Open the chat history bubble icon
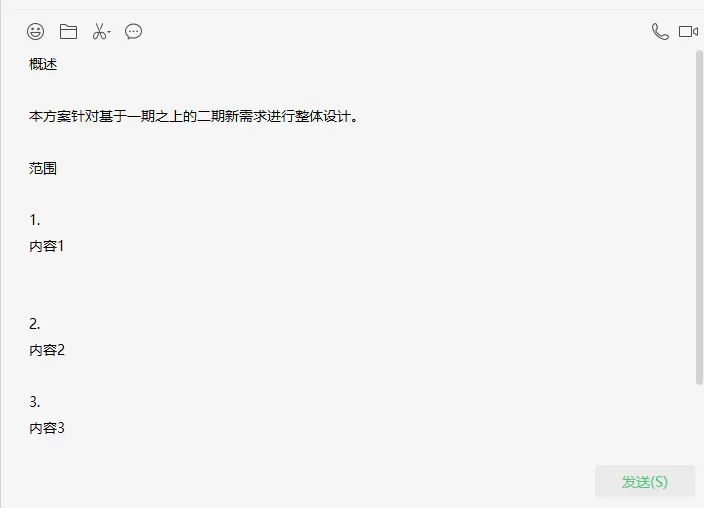 coord(133,32)
